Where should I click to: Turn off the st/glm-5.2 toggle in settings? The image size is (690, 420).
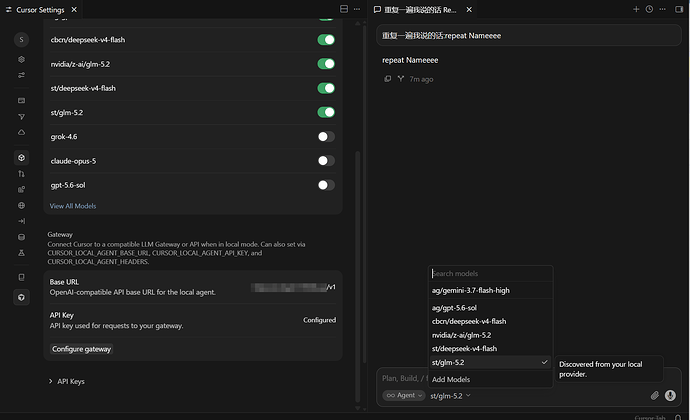click(x=326, y=112)
